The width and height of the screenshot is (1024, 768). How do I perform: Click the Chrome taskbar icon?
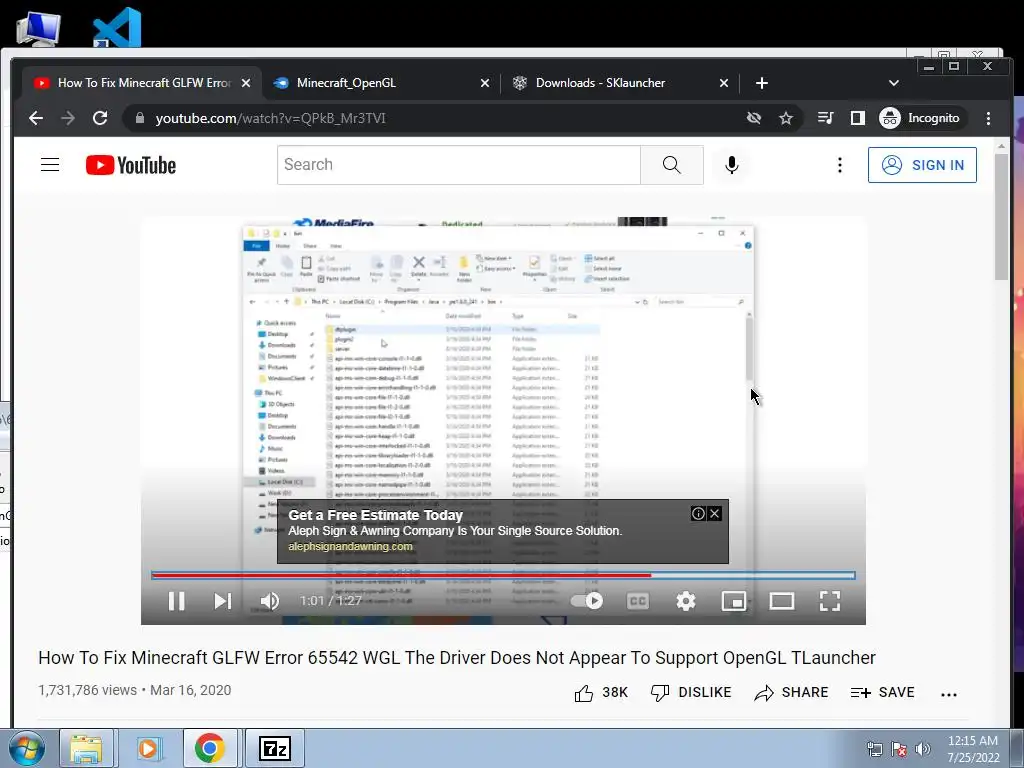(210, 748)
